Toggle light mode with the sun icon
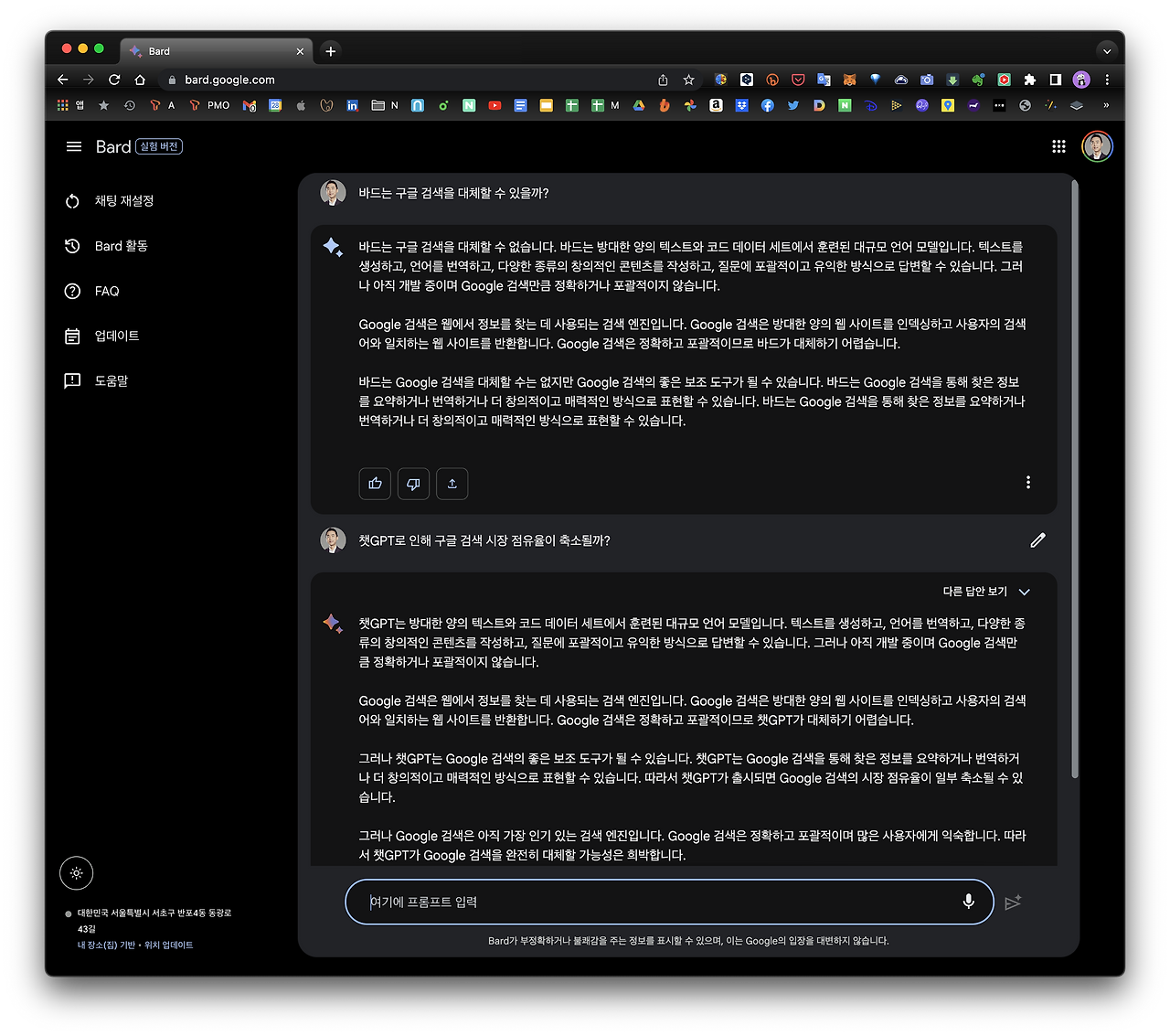This screenshot has height=1036, width=1170. [76, 872]
